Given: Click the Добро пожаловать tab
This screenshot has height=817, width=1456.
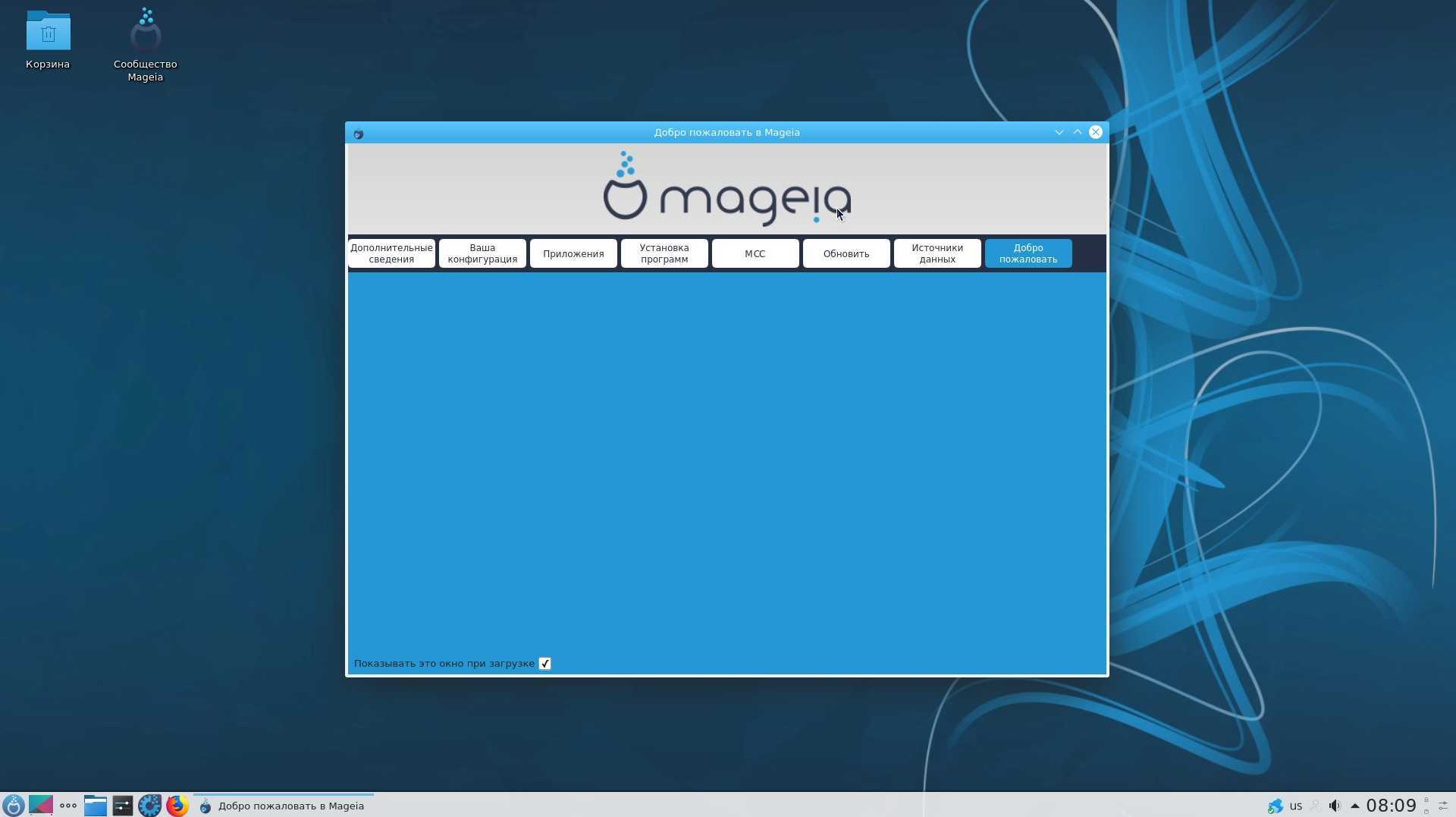Looking at the screenshot, I should [1028, 253].
